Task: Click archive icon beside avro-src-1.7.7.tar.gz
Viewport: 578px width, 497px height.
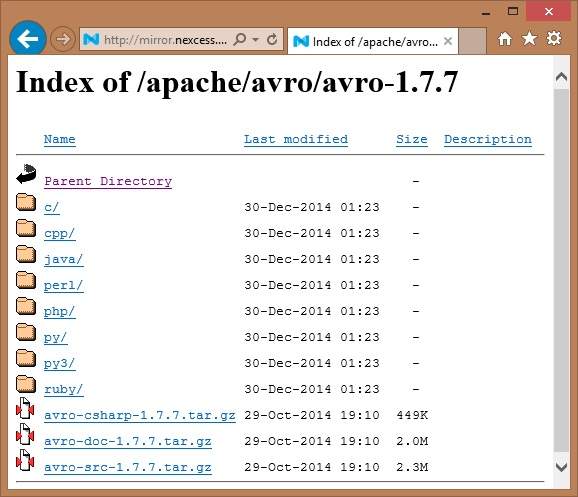Action: coord(25,460)
